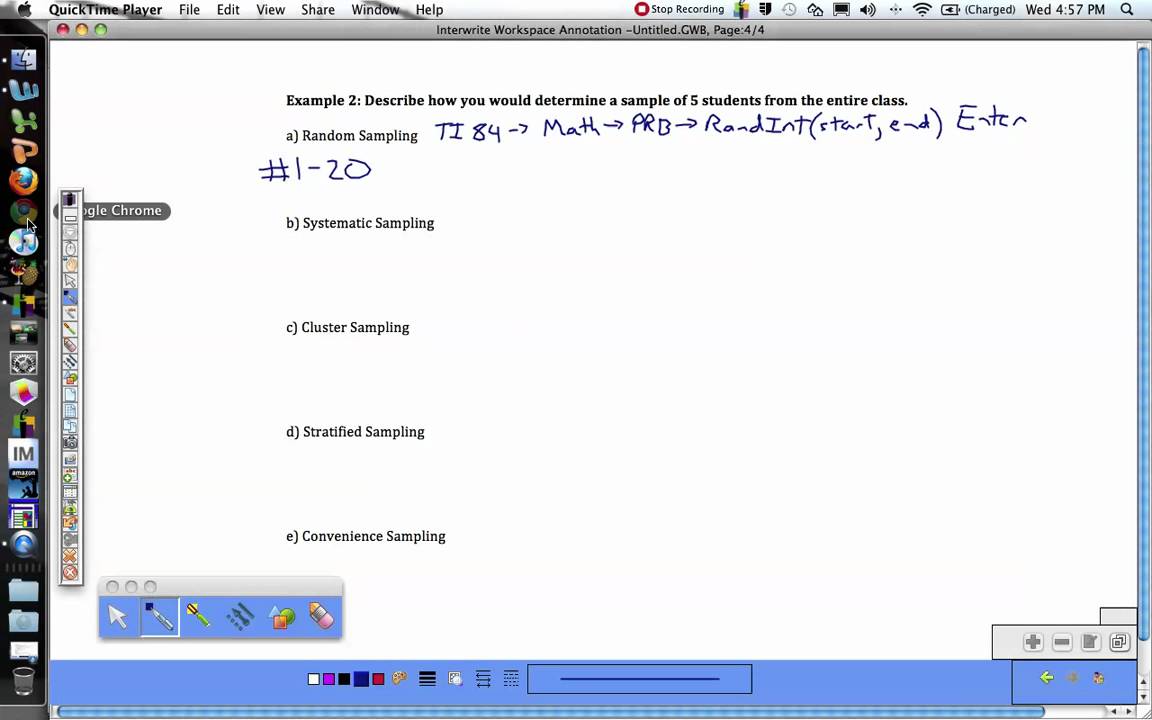Select the arrow selection tool in floating palette
Image resolution: width=1152 pixels, height=720 pixels.
pyautogui.click(x=118, y=616)
